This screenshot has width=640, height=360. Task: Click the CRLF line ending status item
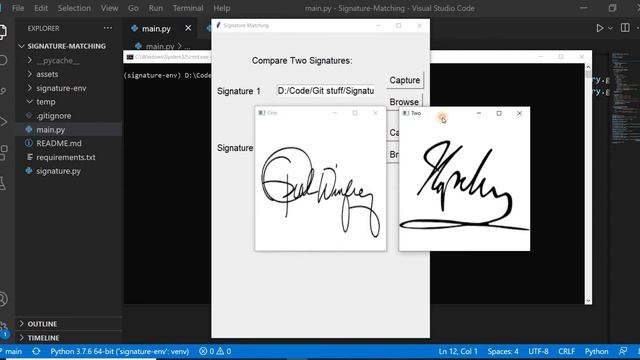coord(567,351)
